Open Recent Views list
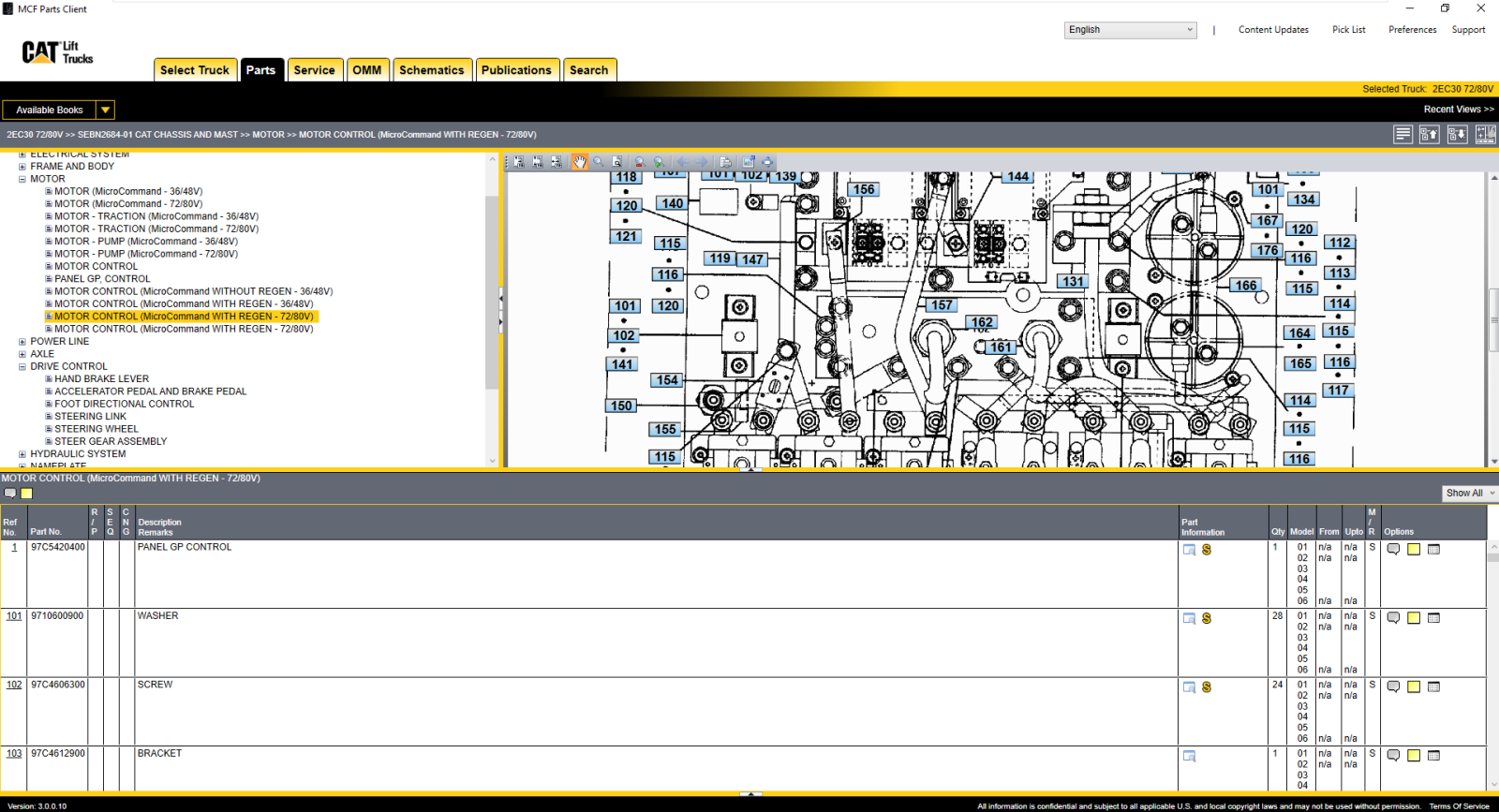Image resolution: width=1499 pixels, height=812 pixels. pos(1459,110)
